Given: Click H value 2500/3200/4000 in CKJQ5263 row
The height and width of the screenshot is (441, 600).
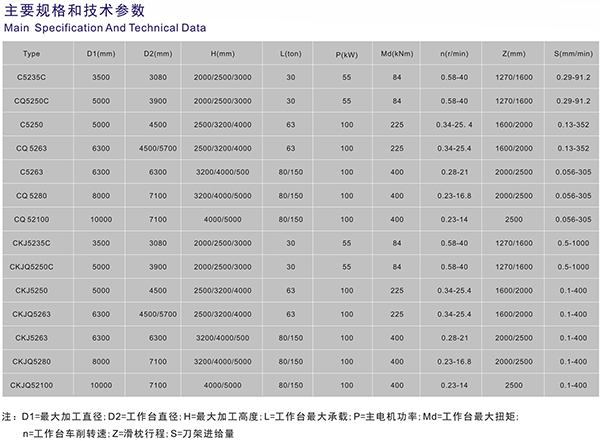Looking at the screenshot, I should pyautogui.click(x=223, y=314).
